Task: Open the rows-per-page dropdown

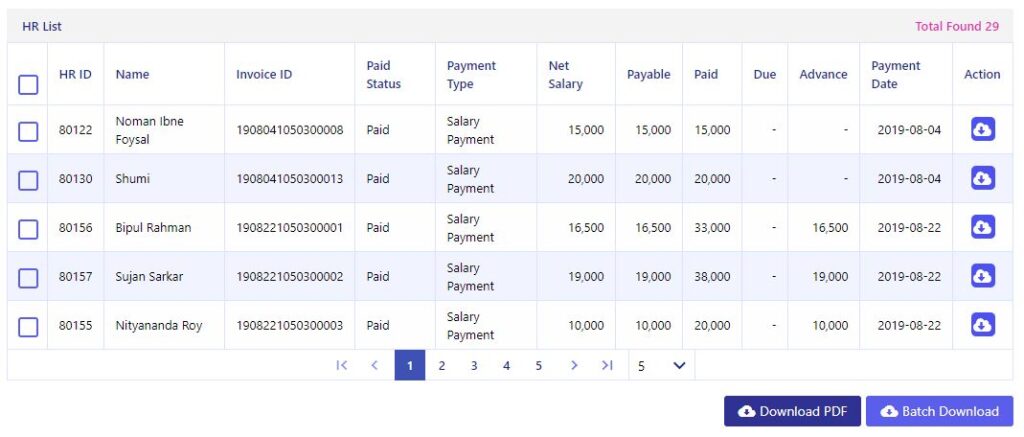Action: click(x=662, y=366)
